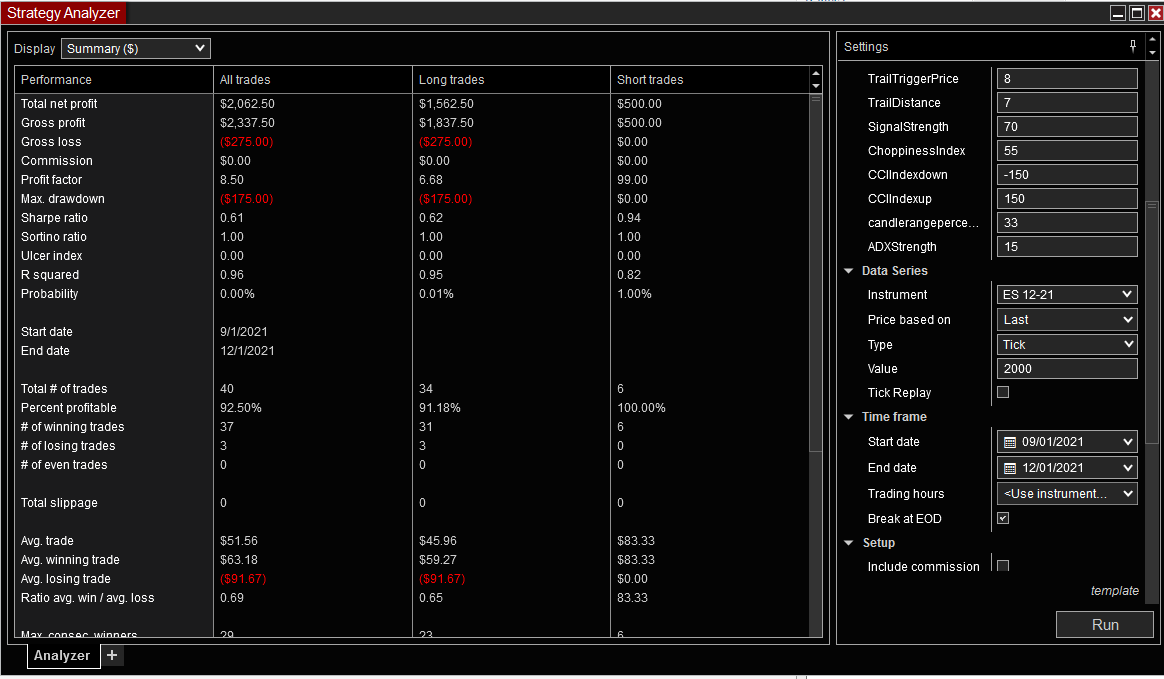
Task: Open the Display Summary ($) dropdown
Action: [x=136, y=48]
